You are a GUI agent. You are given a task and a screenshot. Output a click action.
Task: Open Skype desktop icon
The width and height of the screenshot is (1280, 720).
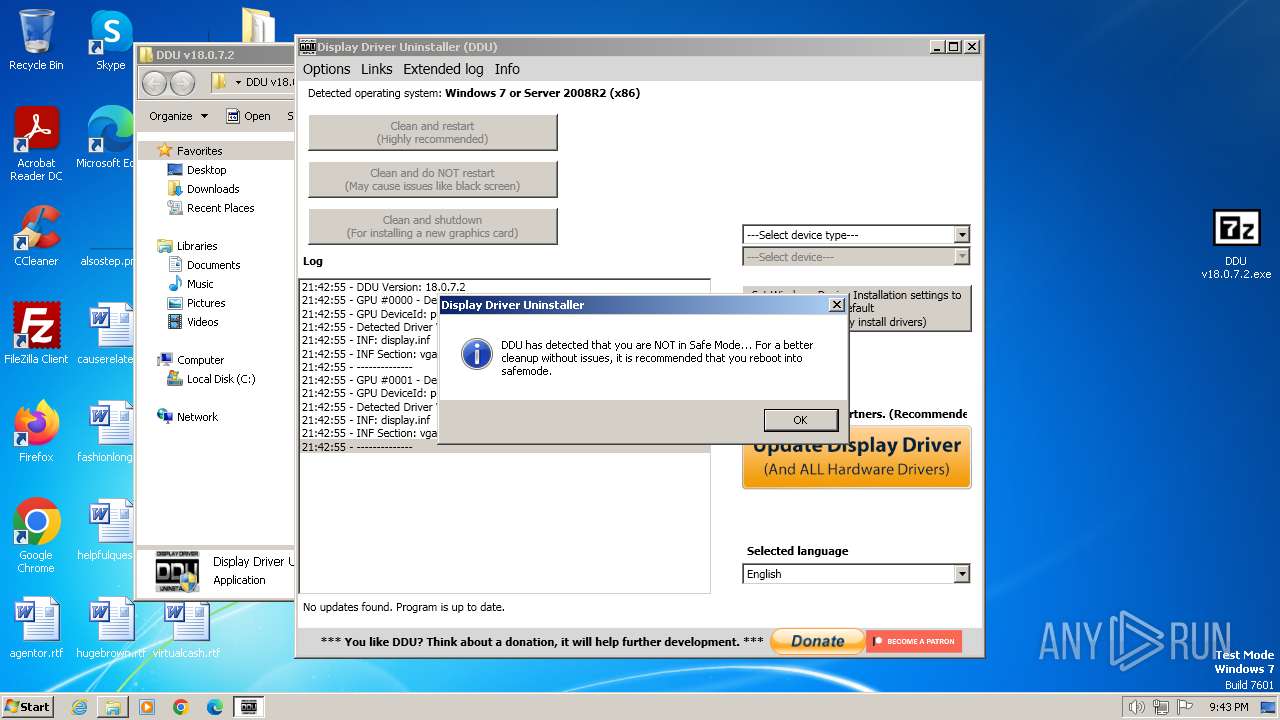point(110,40)
